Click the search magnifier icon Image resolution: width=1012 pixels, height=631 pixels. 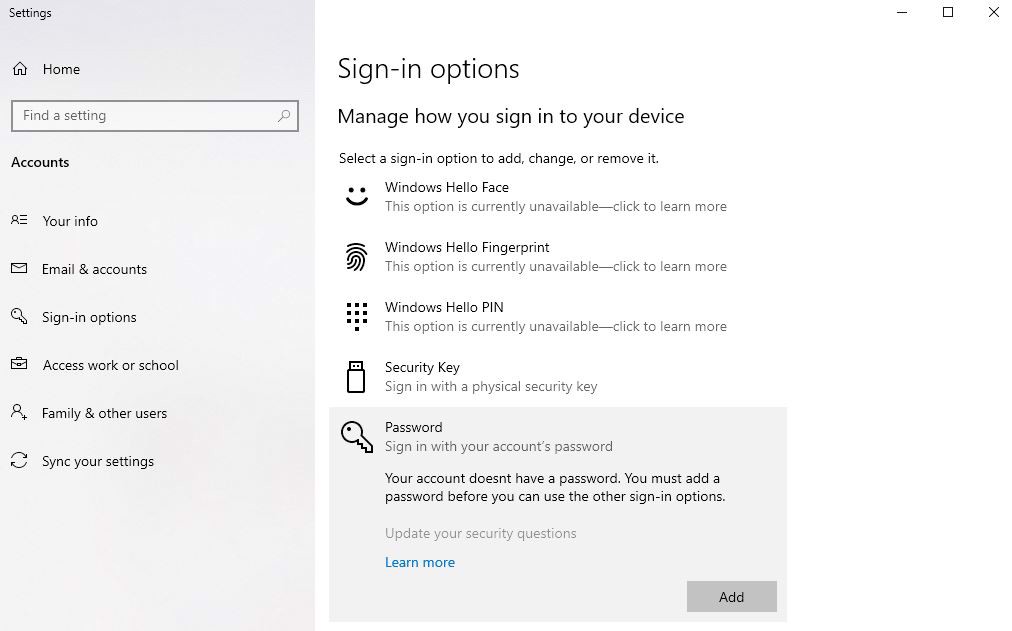pyautogui.click(x=283, y=115)
